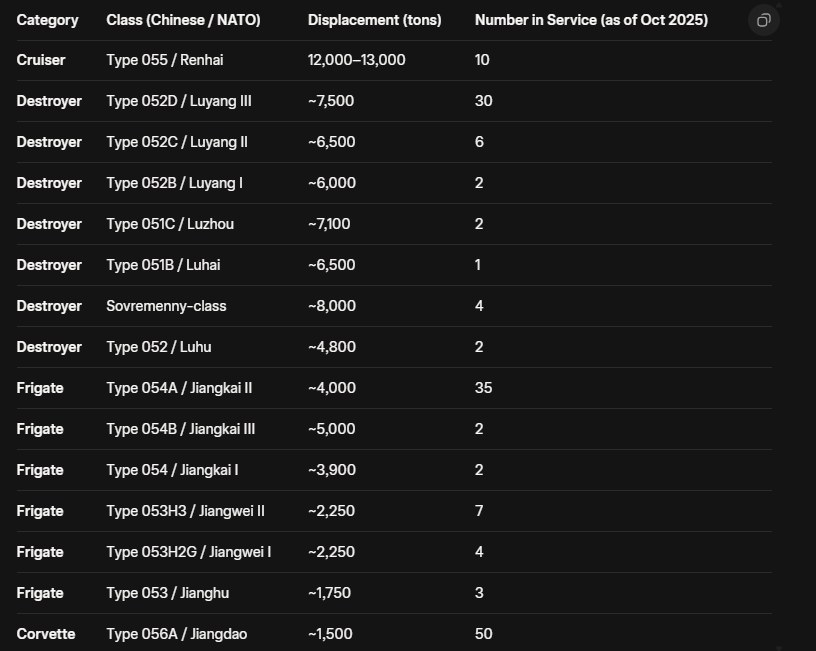Click the copy table icon button

pyautogui.click(x=763, y=20)
